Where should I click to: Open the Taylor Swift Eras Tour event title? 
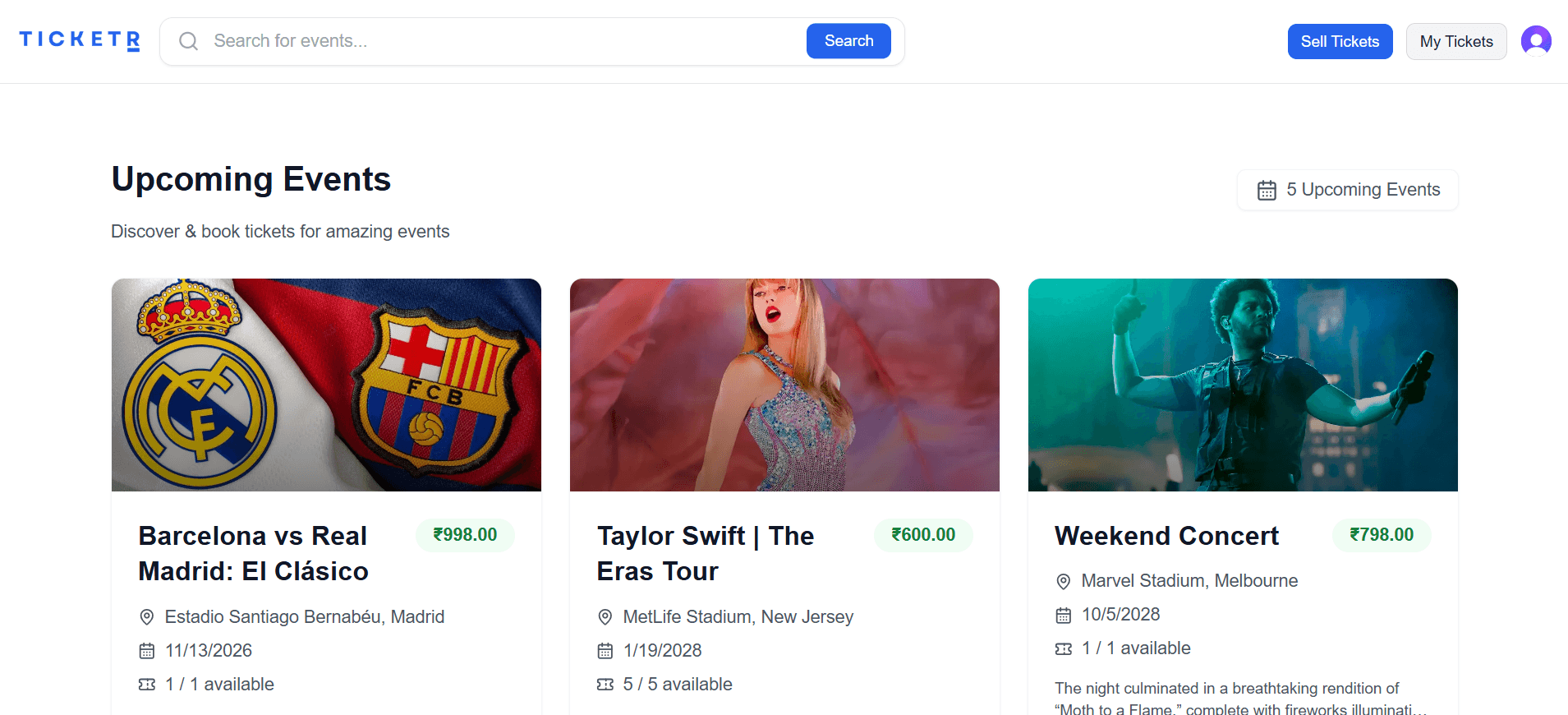(x=705, y=552)
